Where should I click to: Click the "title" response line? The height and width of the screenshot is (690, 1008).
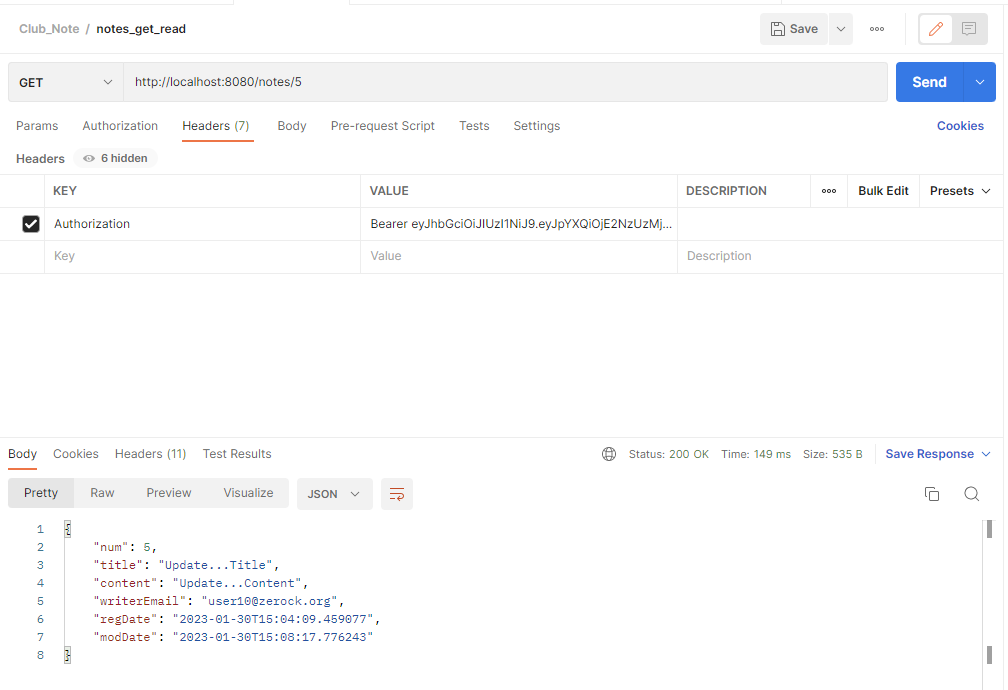tap(186, 565)
